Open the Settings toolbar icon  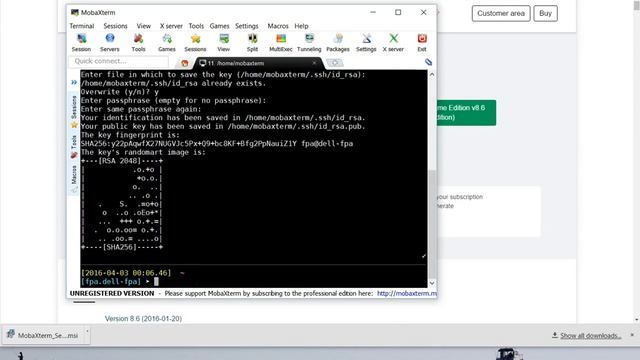[x=366, y=42]
